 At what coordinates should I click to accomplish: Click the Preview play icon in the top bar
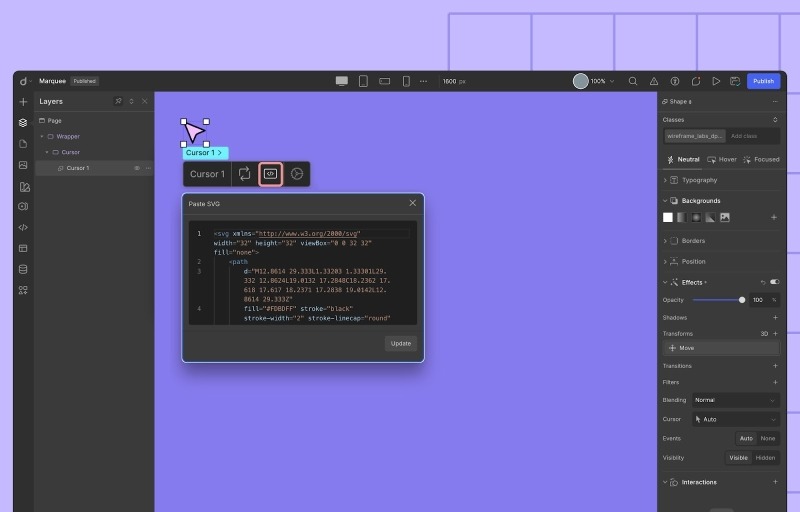(715, 81)
